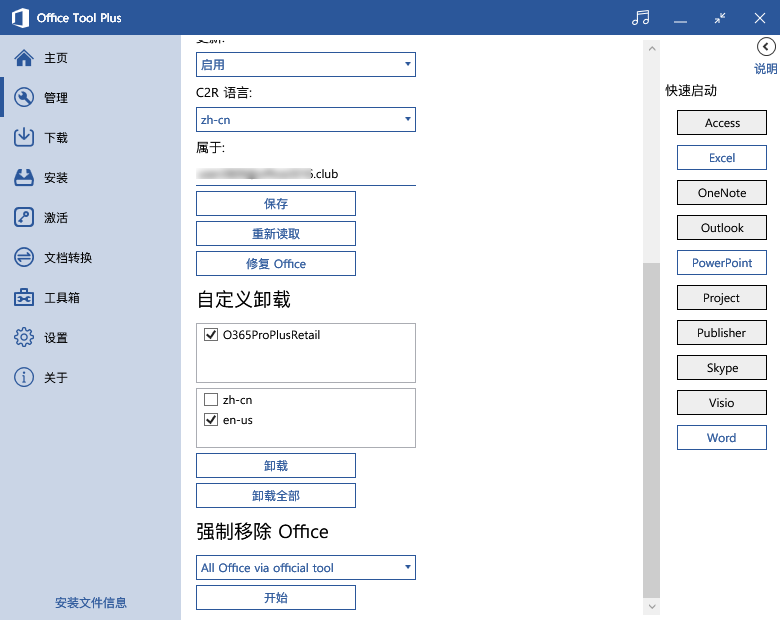Click the 卸载 button
780x620 pixels.
coord(276,465)
